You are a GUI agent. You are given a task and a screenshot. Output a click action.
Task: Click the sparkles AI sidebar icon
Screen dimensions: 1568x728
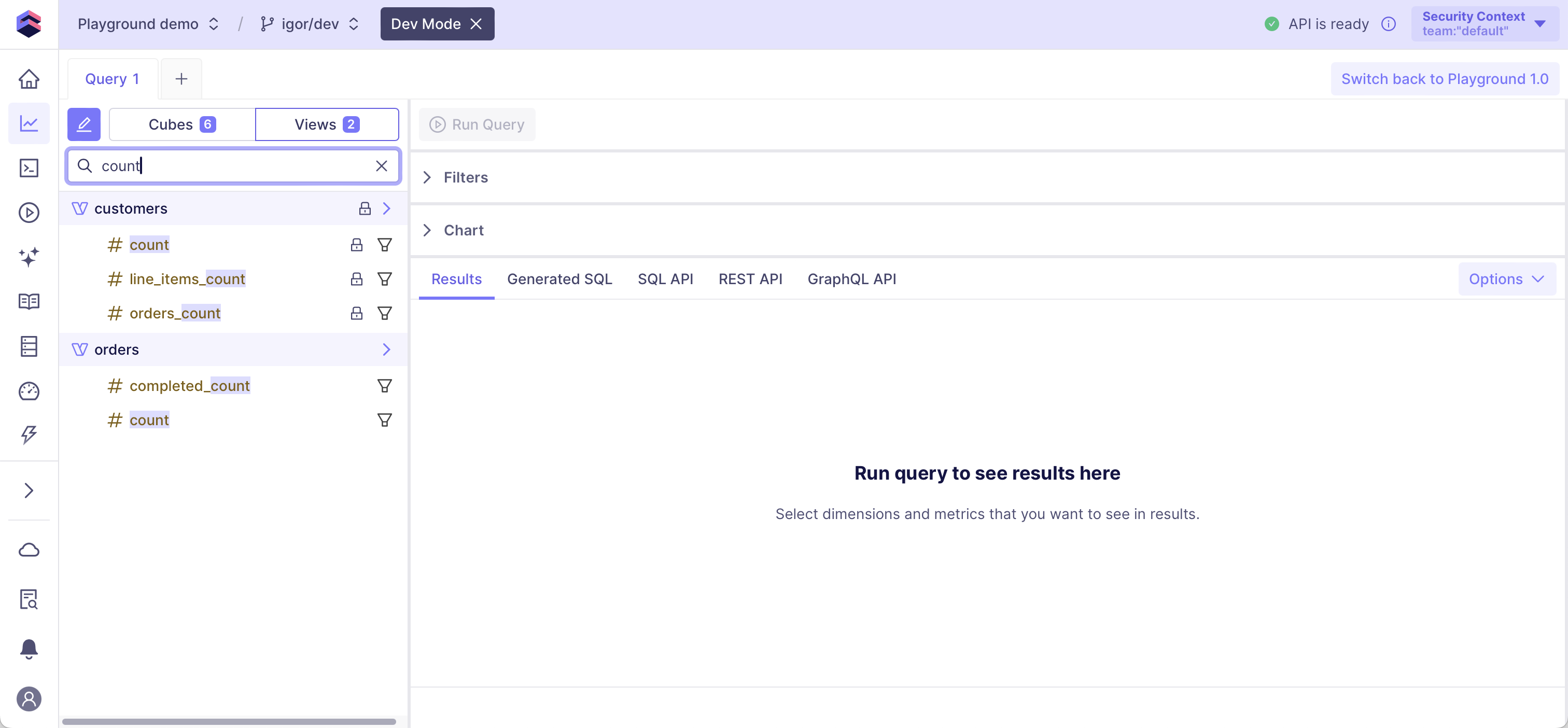pos(29,257)
